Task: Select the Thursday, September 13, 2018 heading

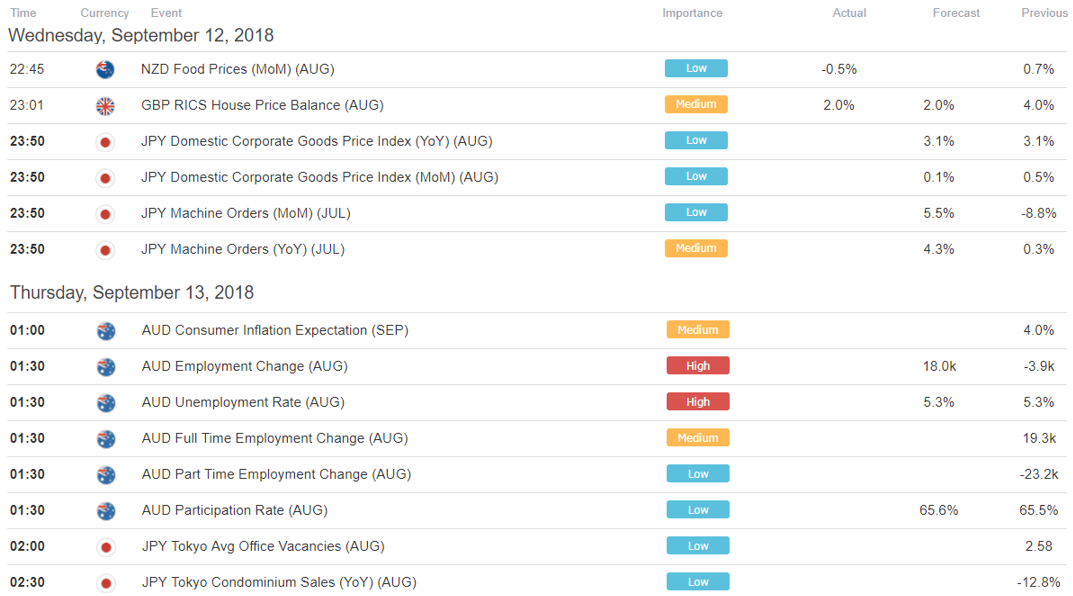Action: tap(132, 293)
